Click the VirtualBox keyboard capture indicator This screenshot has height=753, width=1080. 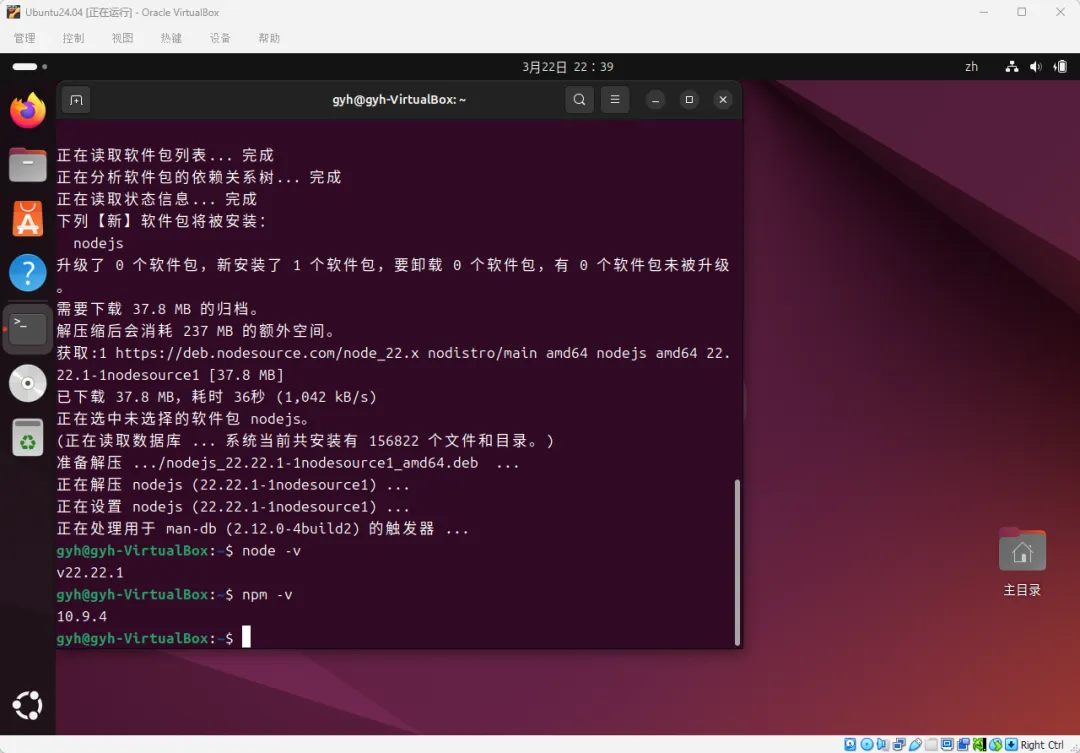point(1012,744)
